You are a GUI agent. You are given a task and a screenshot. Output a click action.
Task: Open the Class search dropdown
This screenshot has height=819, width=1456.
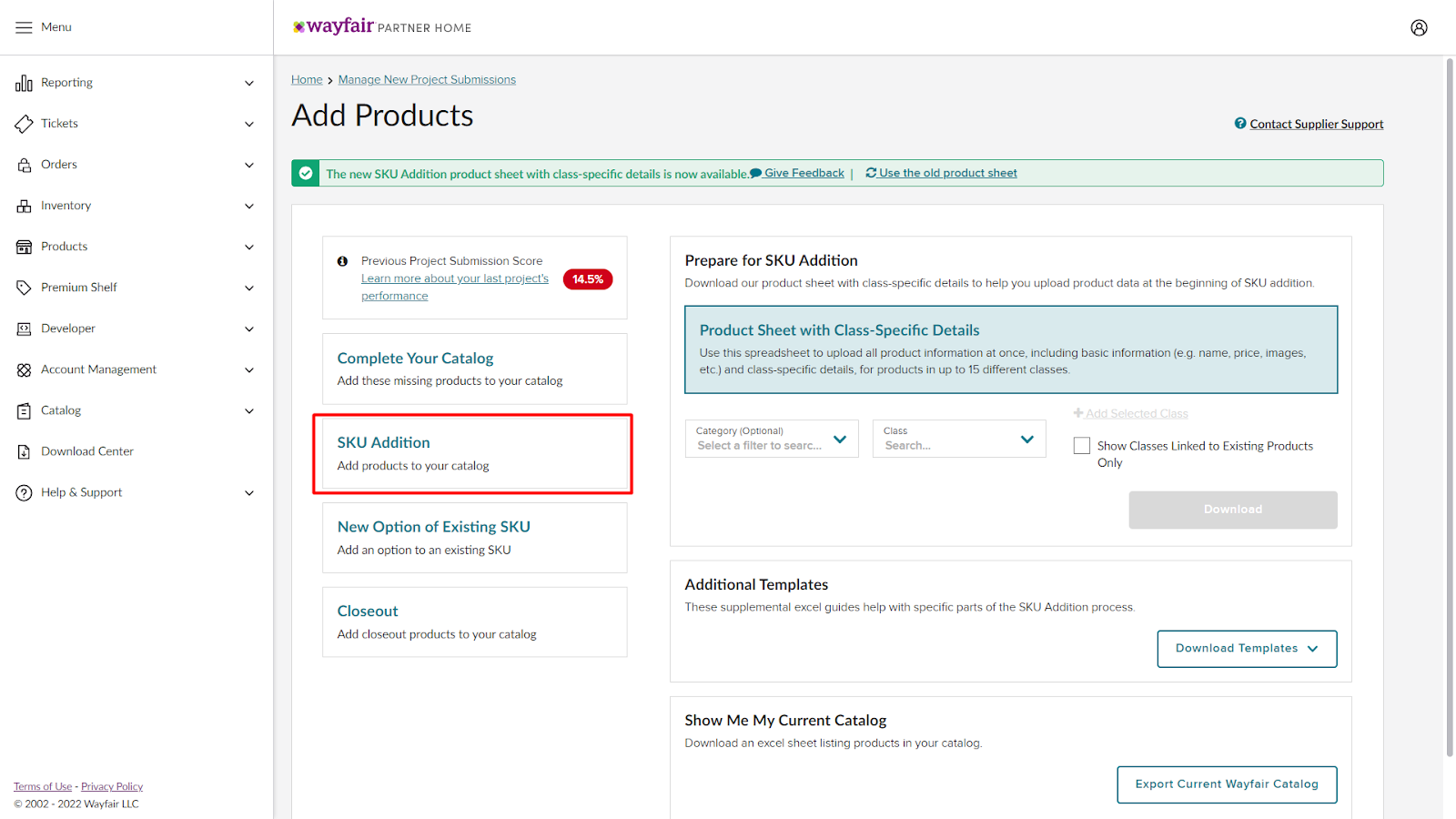pos(958,439)
